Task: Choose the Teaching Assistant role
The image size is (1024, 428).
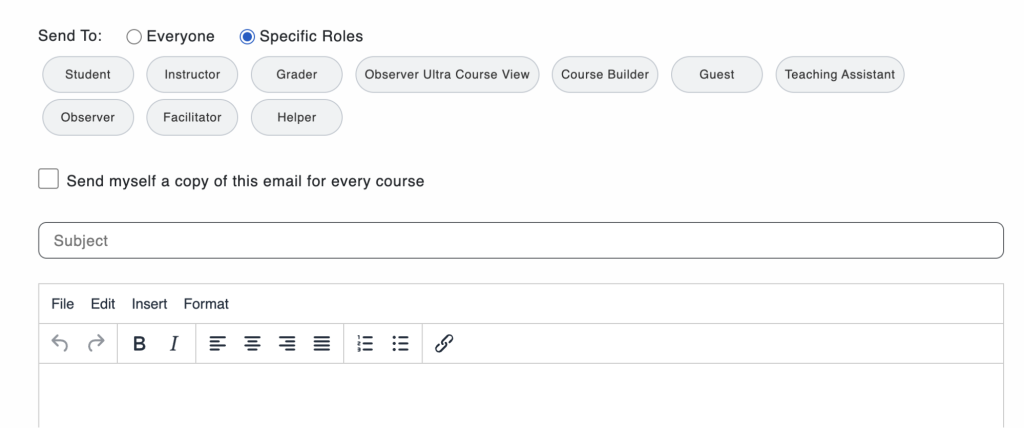Action: (x=840, y=74)
